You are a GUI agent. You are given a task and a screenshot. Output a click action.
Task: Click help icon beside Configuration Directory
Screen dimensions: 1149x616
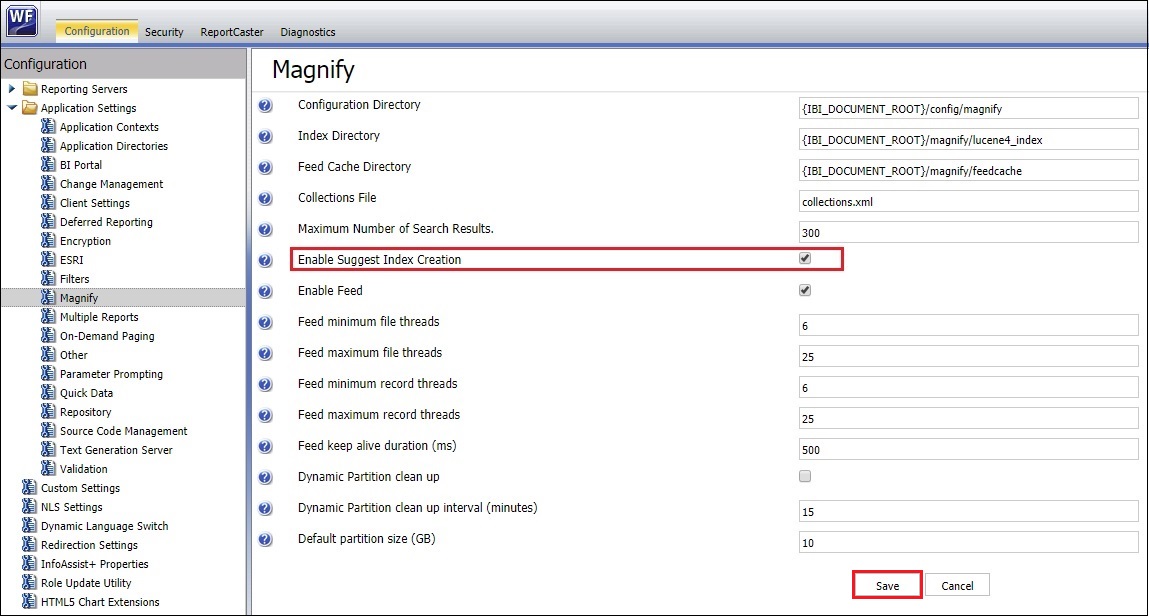(x=265, y=106)
